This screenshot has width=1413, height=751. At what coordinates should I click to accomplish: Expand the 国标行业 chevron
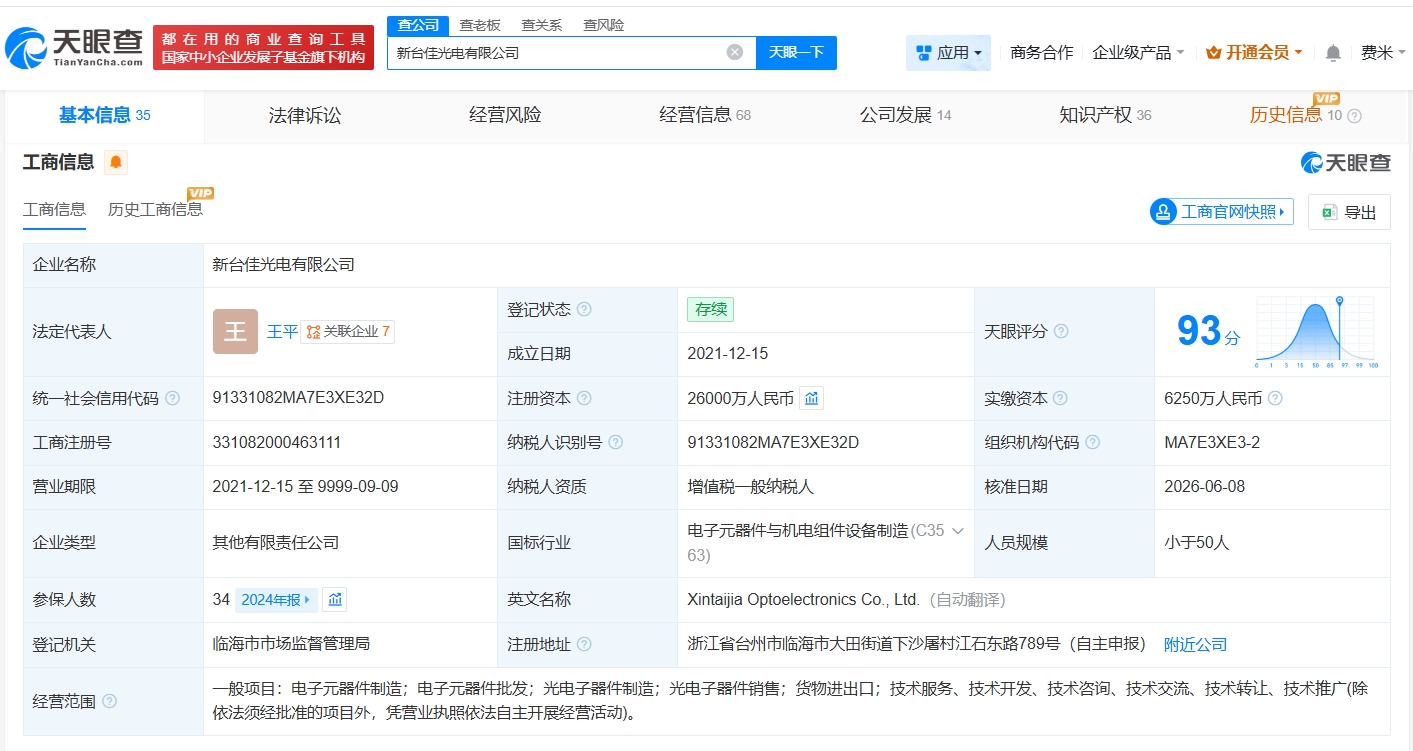click(x=957, y=531)
